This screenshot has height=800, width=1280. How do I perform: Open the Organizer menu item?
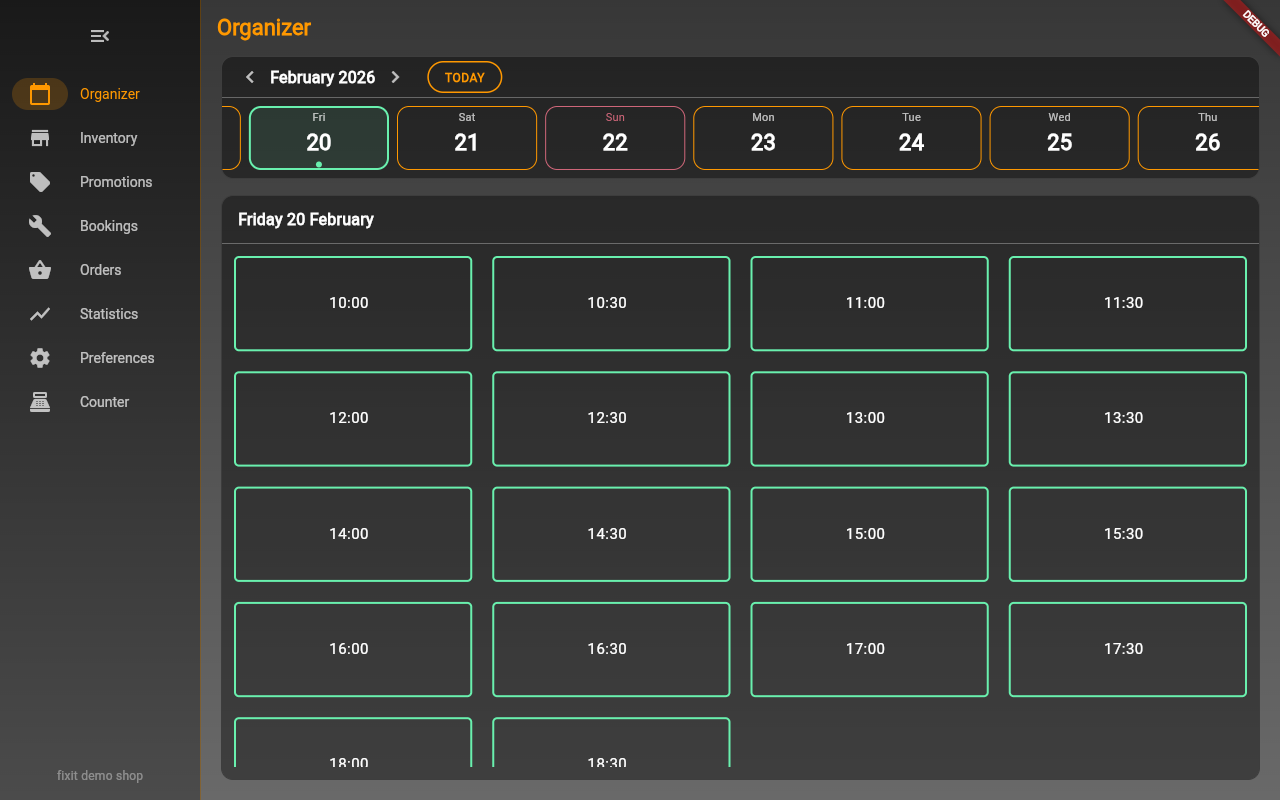pyautogui.click(x=100, y=94)
